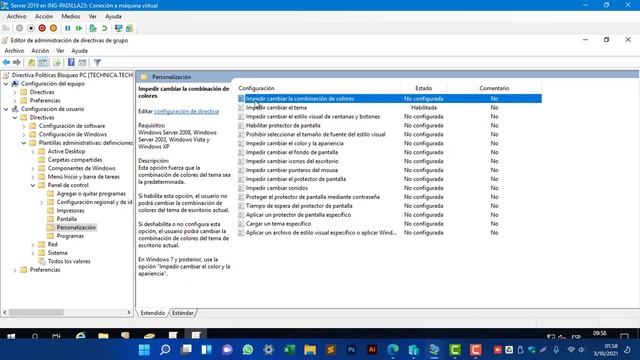The image size is (640, 360).
Task: Select Impresoras folder in tree
Action: [x=70, y=211]
